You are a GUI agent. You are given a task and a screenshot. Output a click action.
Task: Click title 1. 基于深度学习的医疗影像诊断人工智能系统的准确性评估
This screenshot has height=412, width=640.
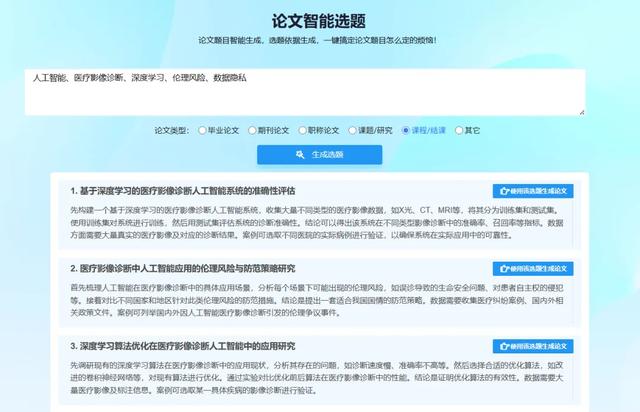pos(182,191)
